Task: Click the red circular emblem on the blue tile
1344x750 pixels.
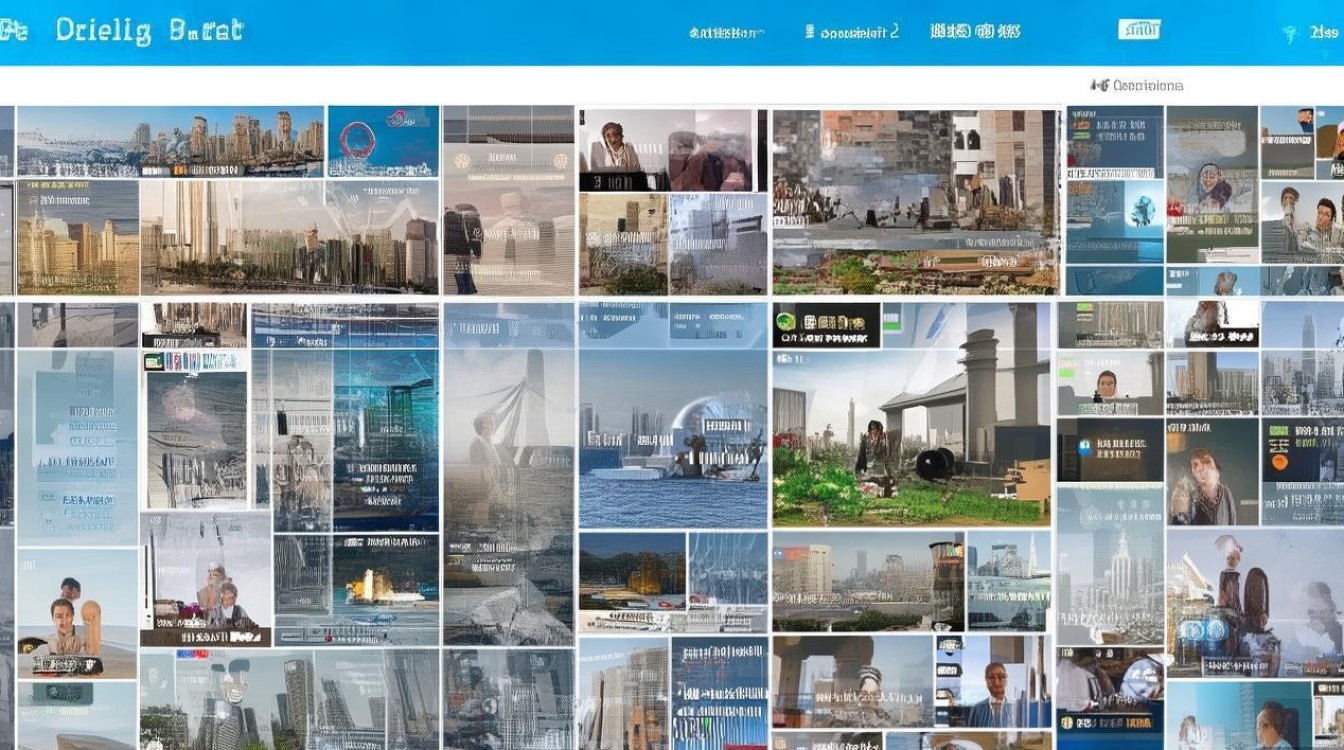Action: pos(357,141)
